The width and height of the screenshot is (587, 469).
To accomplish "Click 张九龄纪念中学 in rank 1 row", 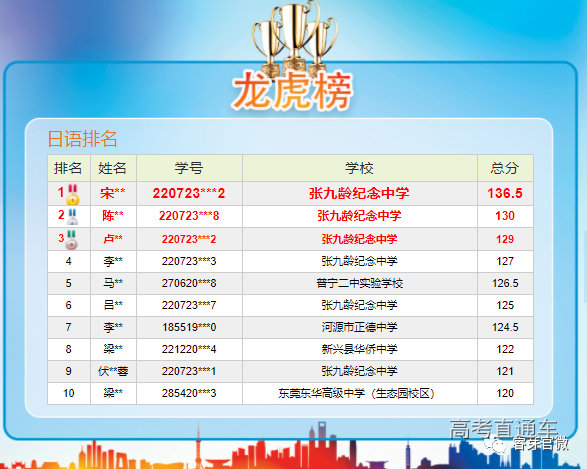I will (x=359, y=194).
